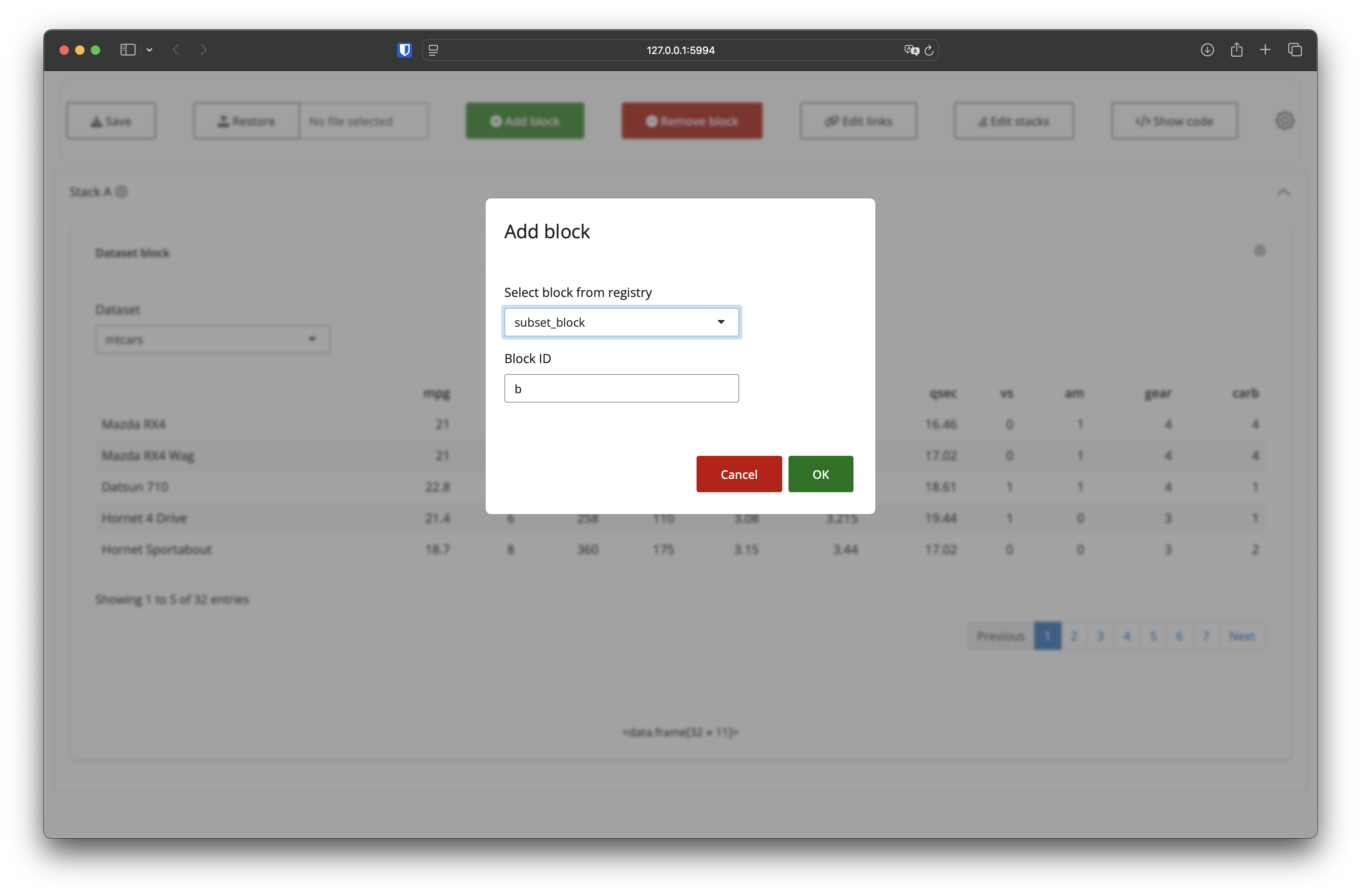Collapse the Stack A chevron
The width and height of the screenshot is (1361, 896).
(x=1283, y=193)
